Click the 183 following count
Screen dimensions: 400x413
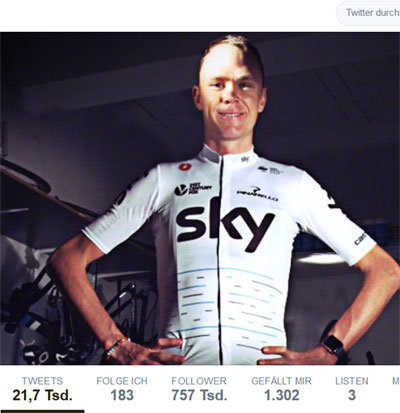click(x=122, y=395)
